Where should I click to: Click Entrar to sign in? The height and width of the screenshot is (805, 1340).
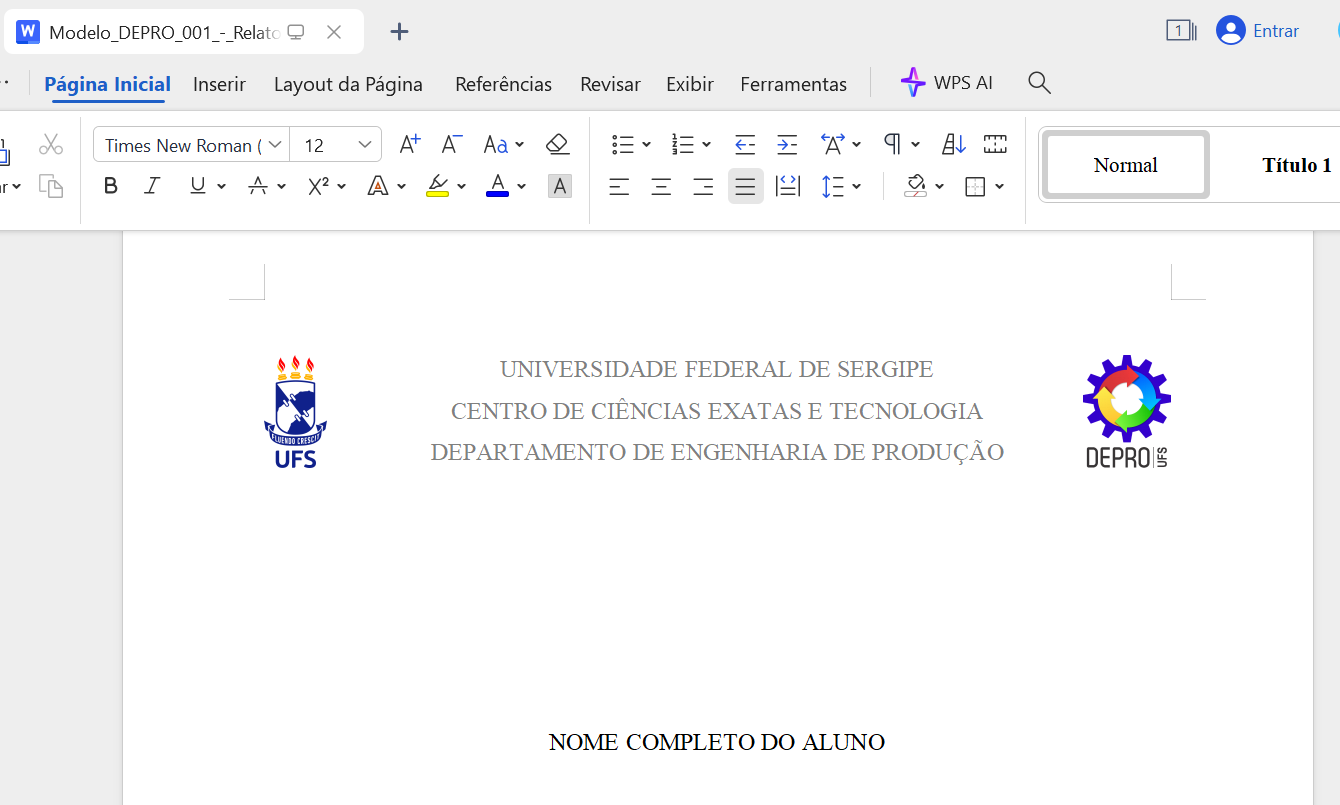(1257, 31)
